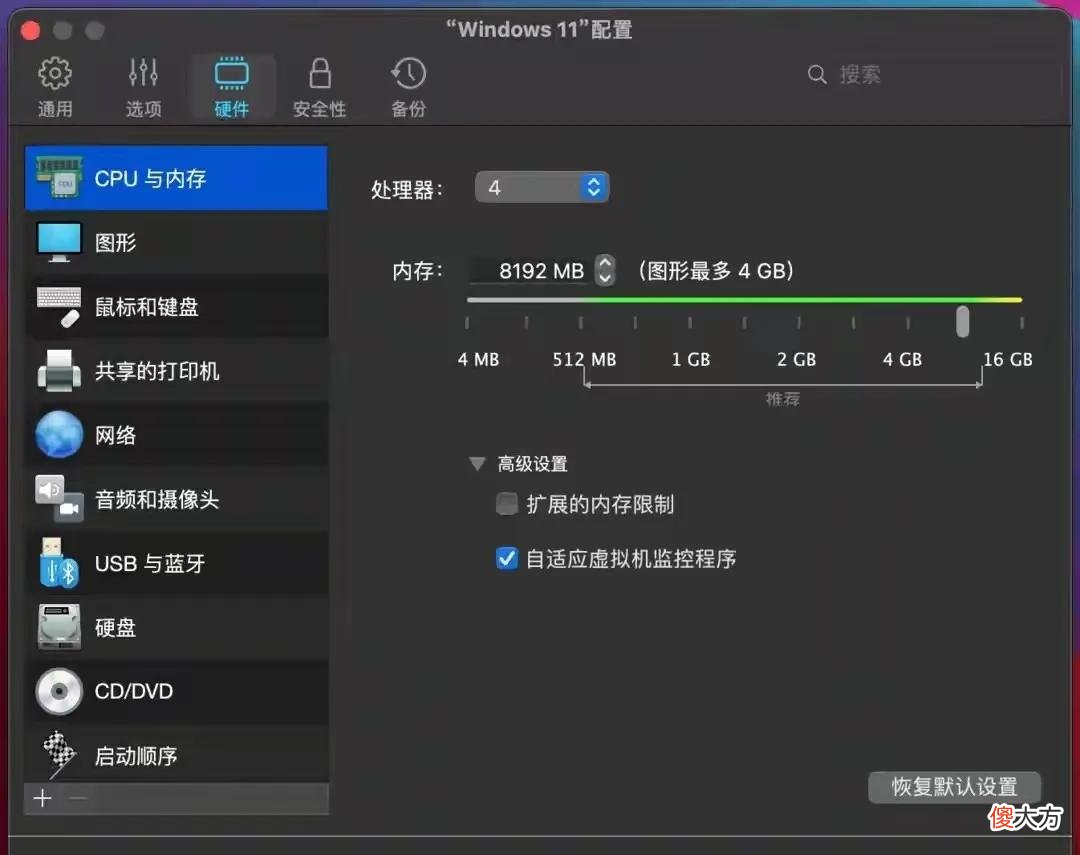1080x855 pixels.
Task: Click the USB 与蓝牙 bluetooth icon
Action: tap(59, 563)
